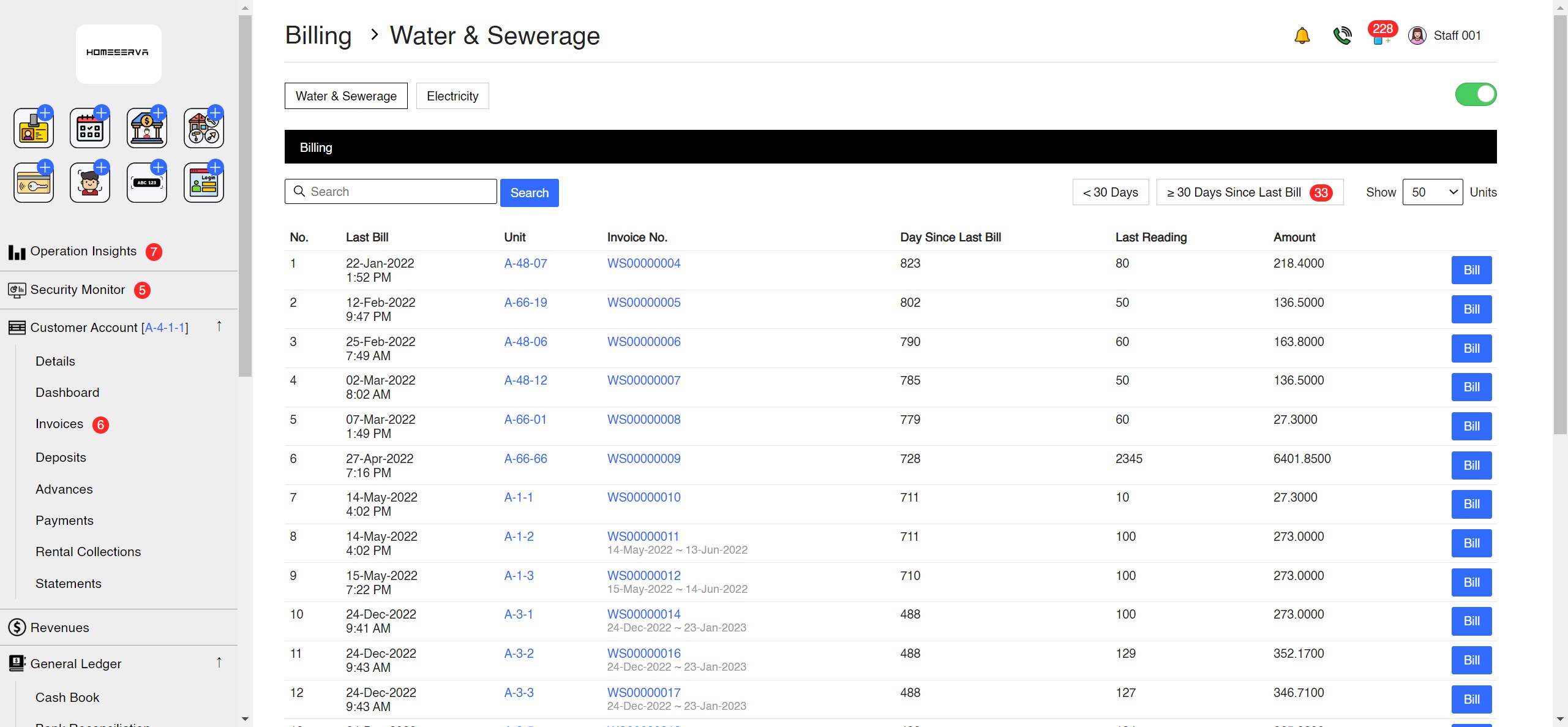
Task: Collapse the Customer Account section
Action: tap(219, 327)
